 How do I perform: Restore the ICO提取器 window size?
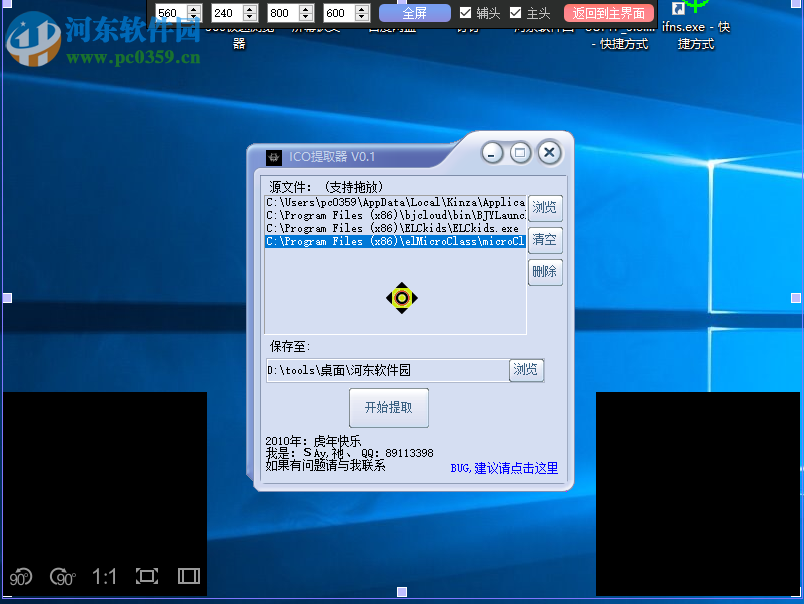[x=519, y=152]
